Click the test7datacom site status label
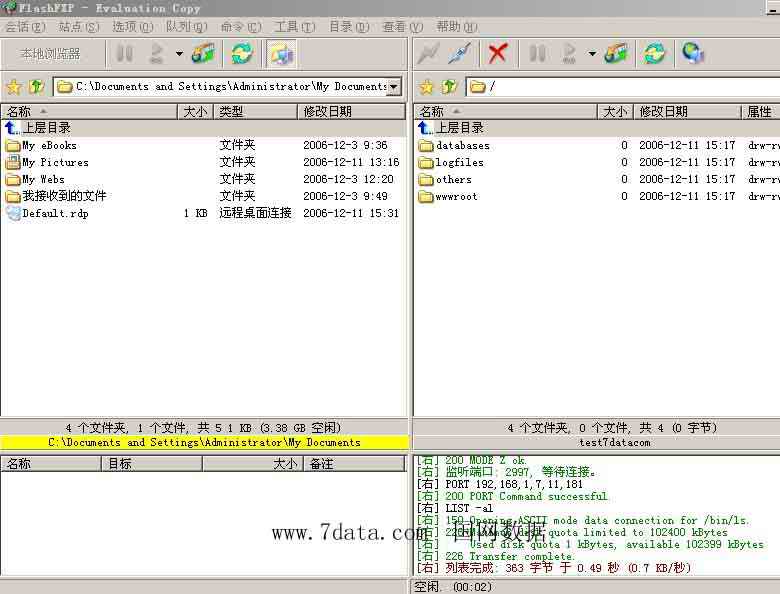Screen dimensions: 780x594 (615, 442)
